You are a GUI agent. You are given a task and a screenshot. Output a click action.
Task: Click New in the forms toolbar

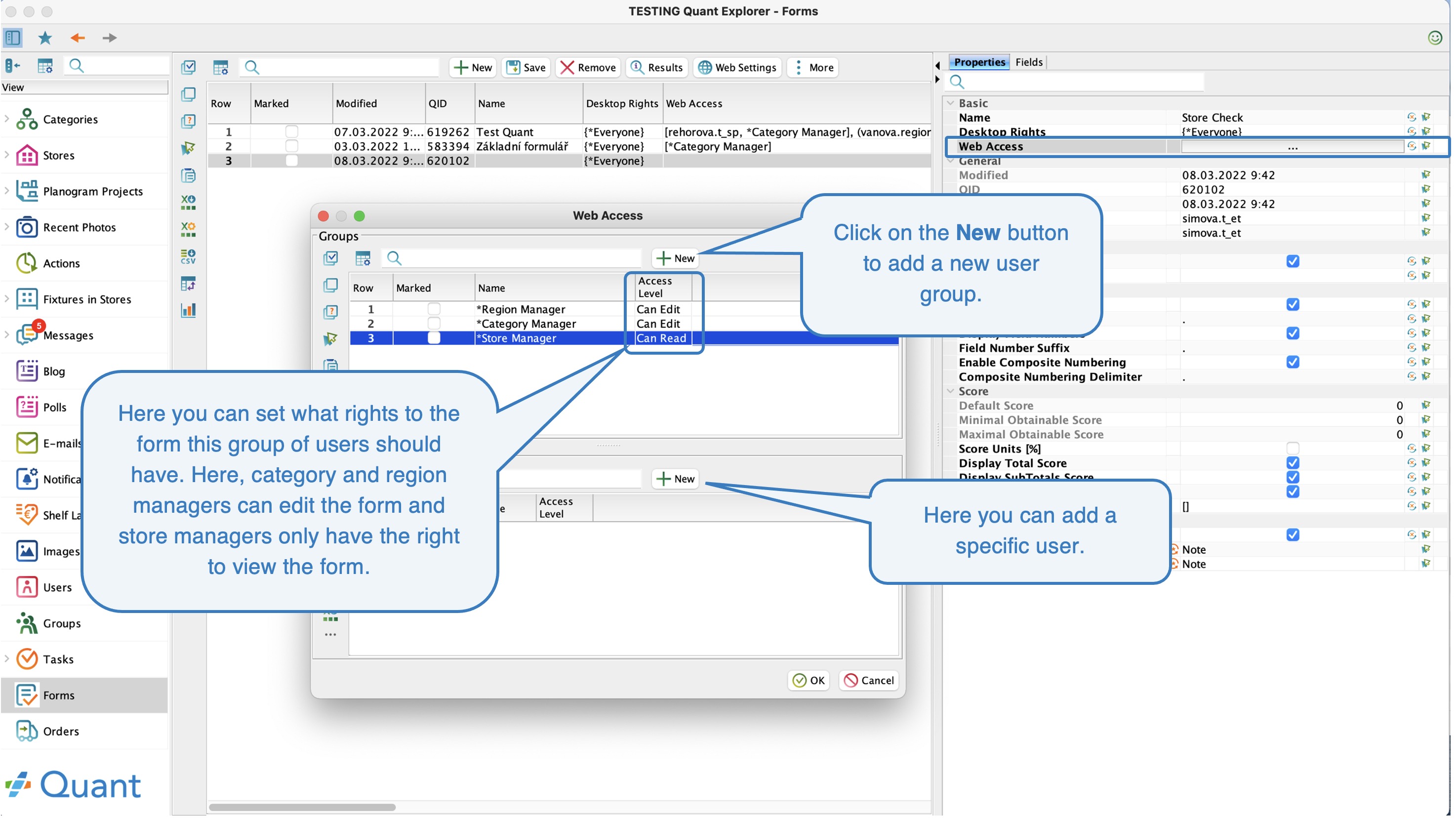tap(473, 68)
